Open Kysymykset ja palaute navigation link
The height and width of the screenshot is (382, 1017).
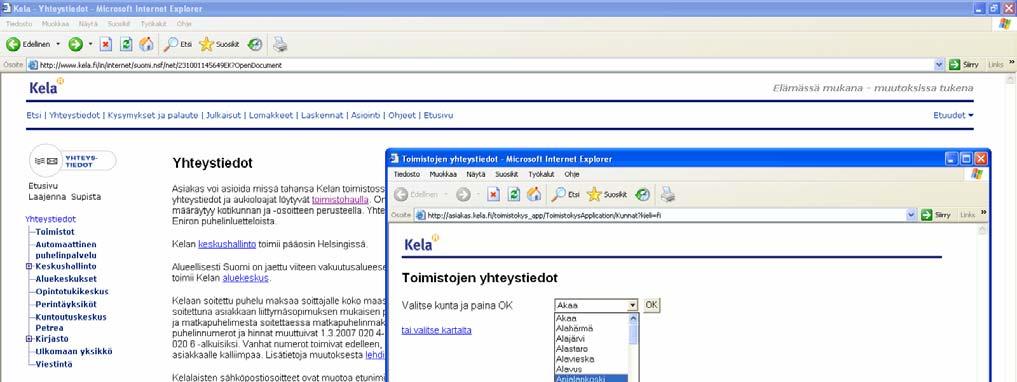(x=153, y=115)
